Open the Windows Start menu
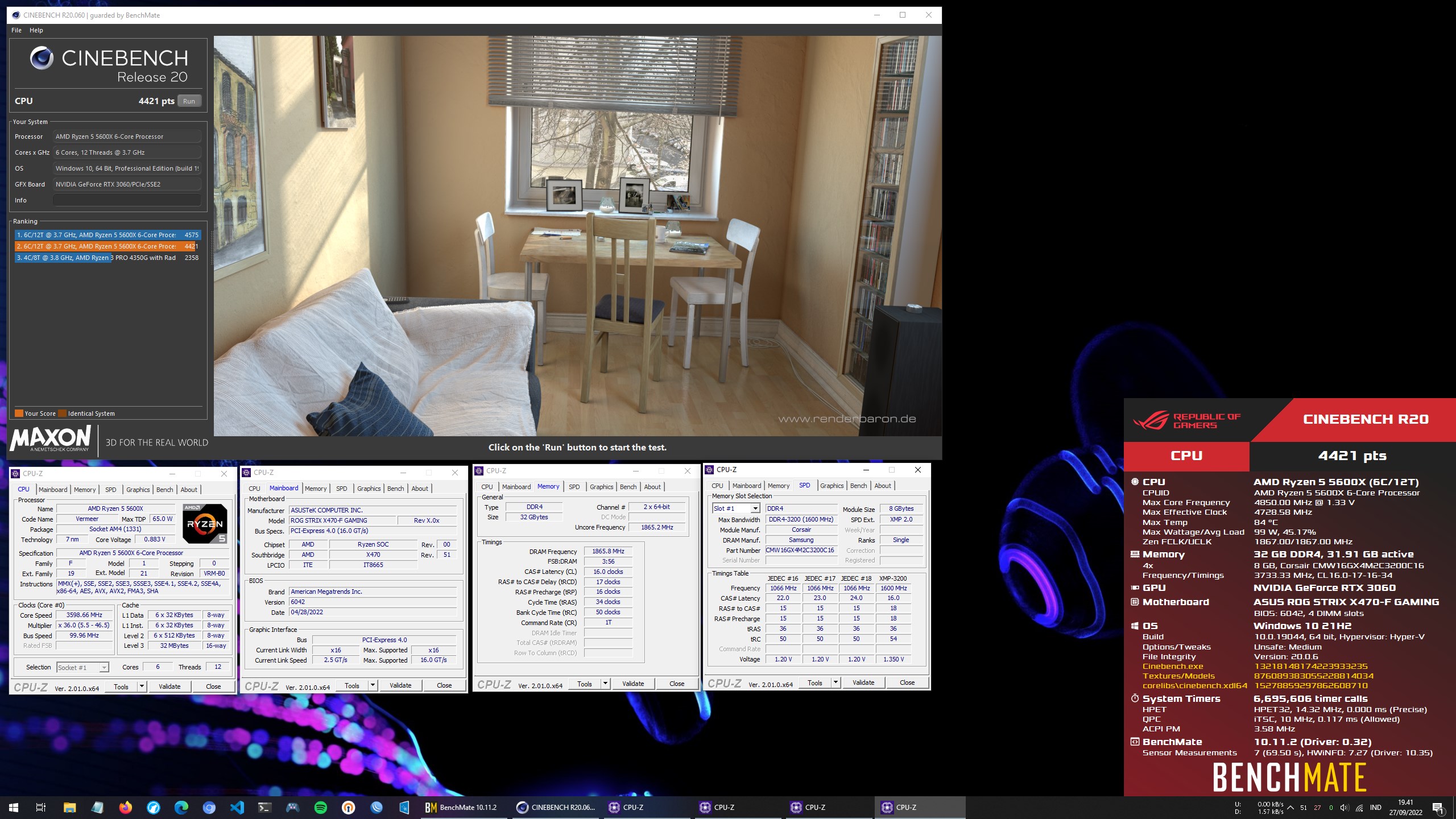Screen dimensions: 1456x819 pos(14,807)
